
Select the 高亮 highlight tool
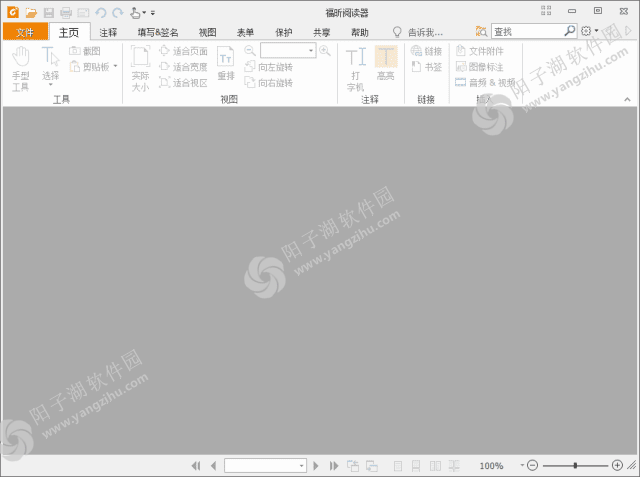click(386, 63)
